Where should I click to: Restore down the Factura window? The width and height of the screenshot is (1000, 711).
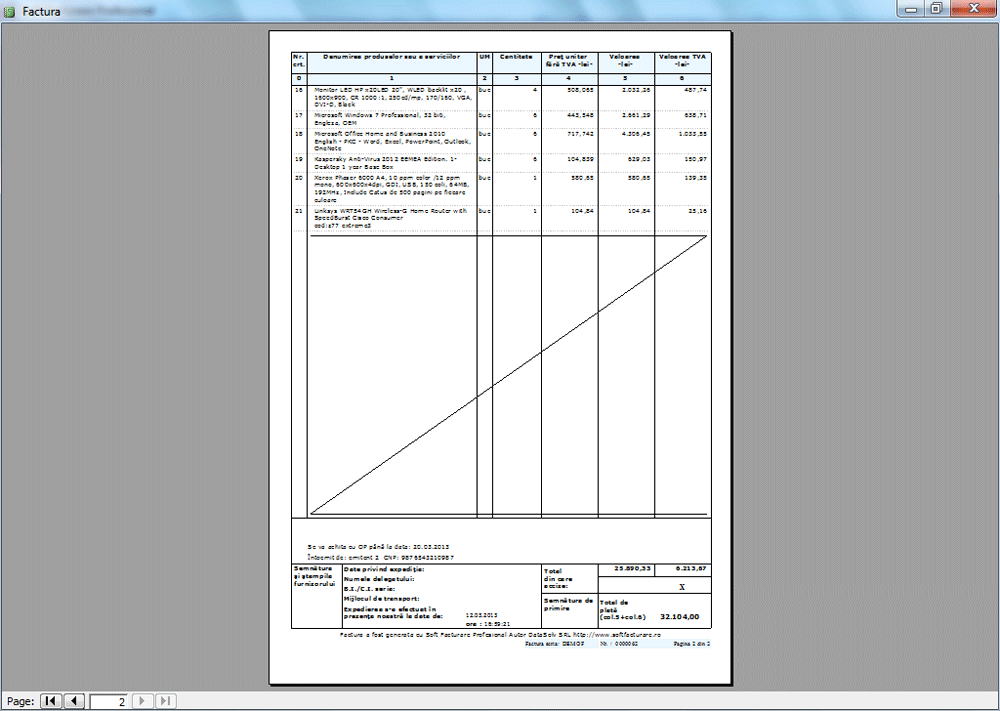pyautogui.click(x=936, y=9)
